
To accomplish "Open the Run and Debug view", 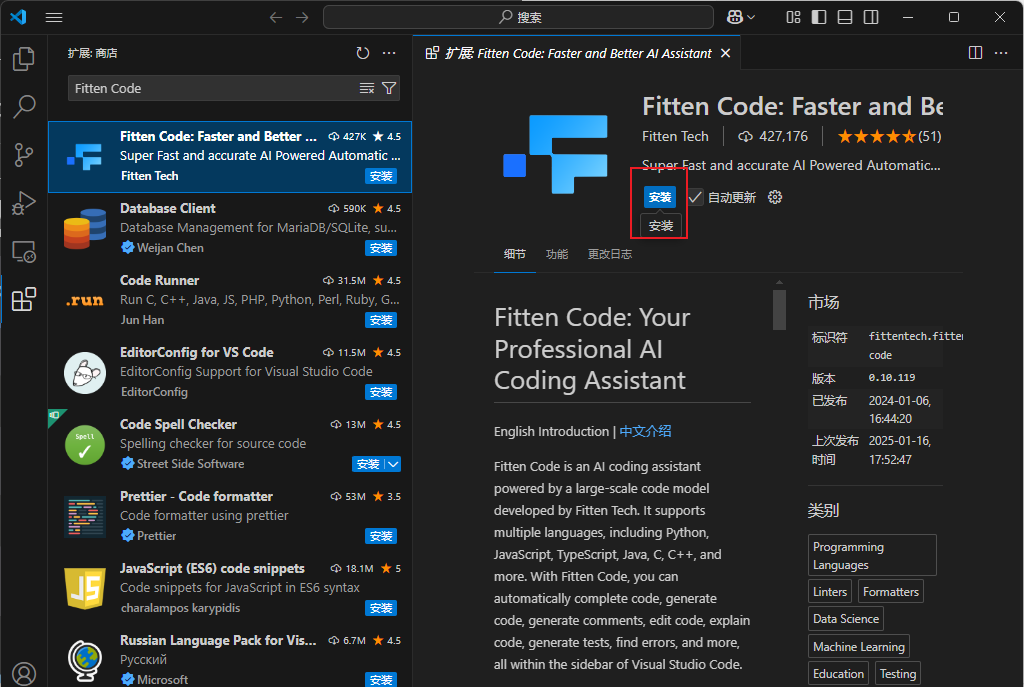I will point(24,203).
